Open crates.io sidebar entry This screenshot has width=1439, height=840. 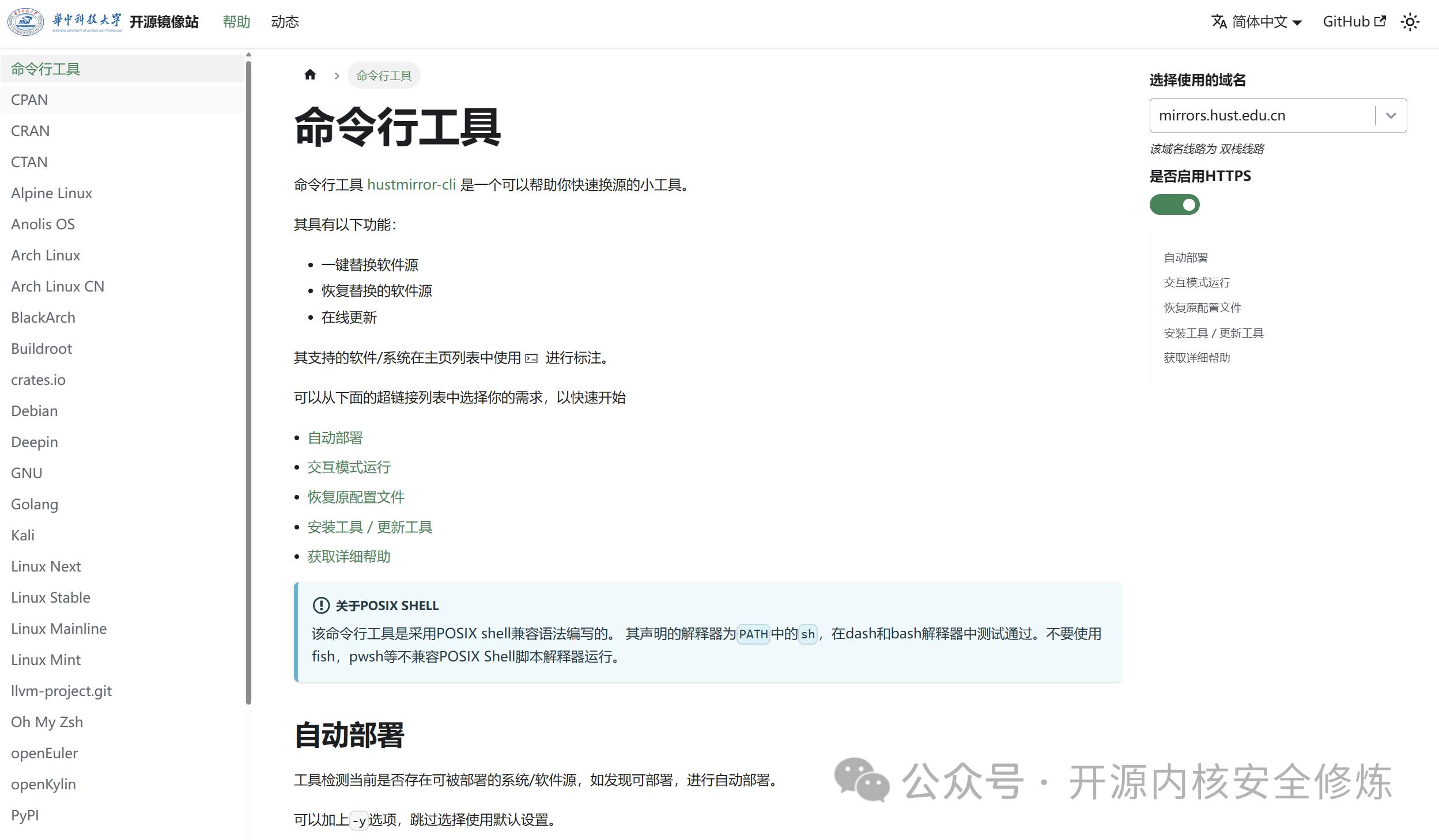[x=122, y=380]
